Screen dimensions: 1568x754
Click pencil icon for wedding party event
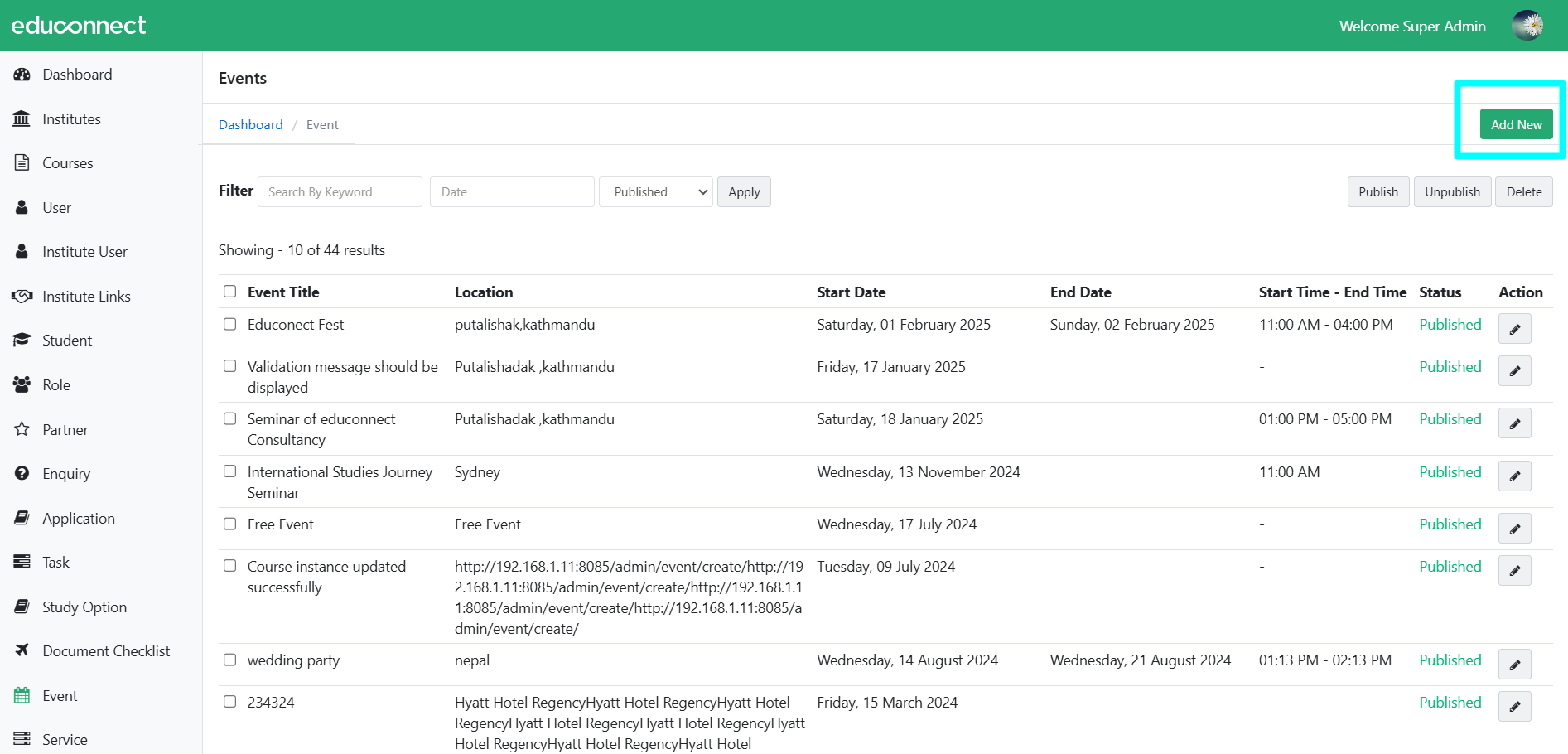1514,665
